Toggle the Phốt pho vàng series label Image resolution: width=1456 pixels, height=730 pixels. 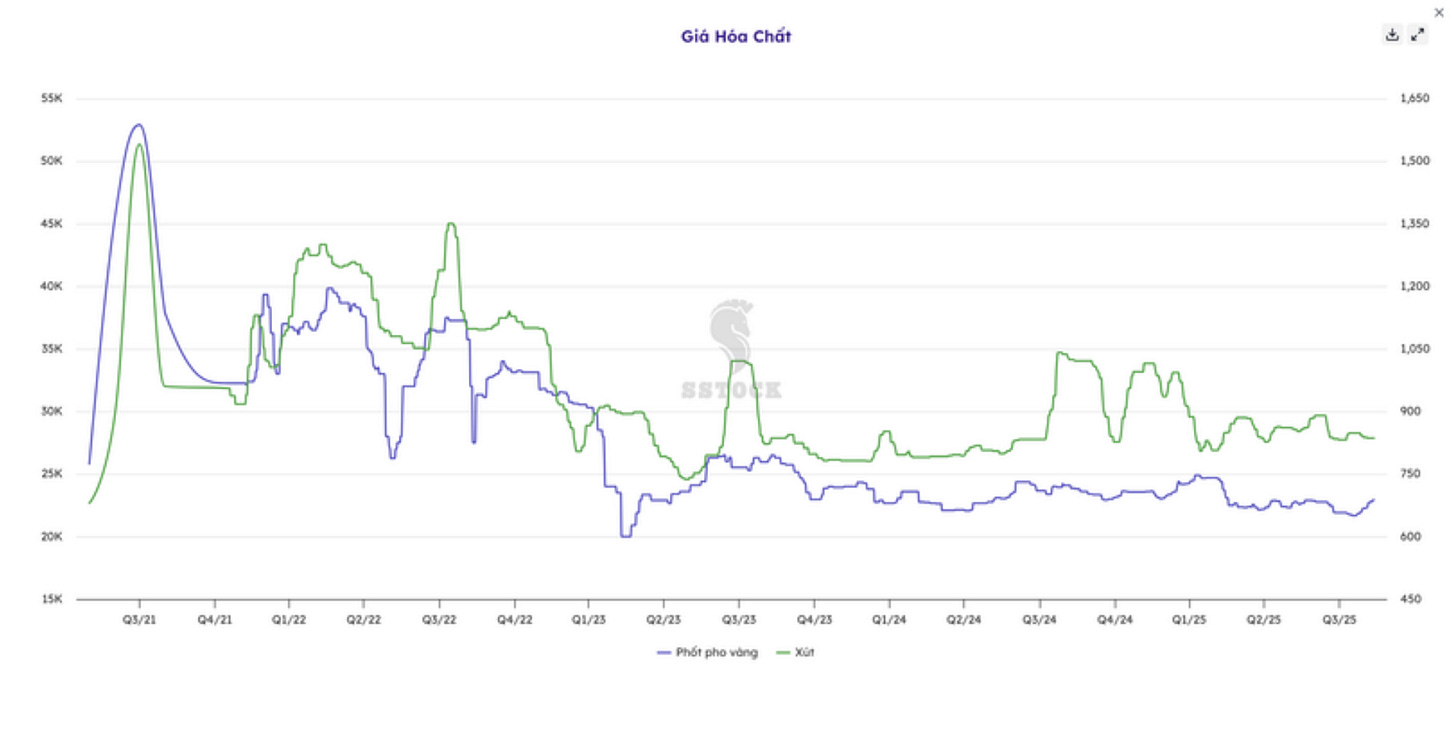tap(717, 653)
